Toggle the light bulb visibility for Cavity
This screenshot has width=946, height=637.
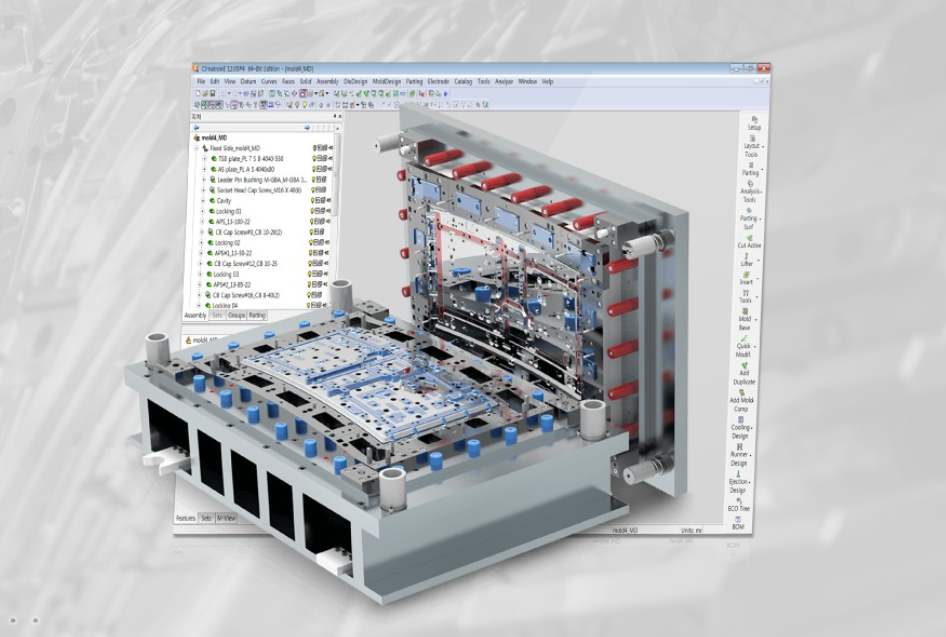(314, 200)
